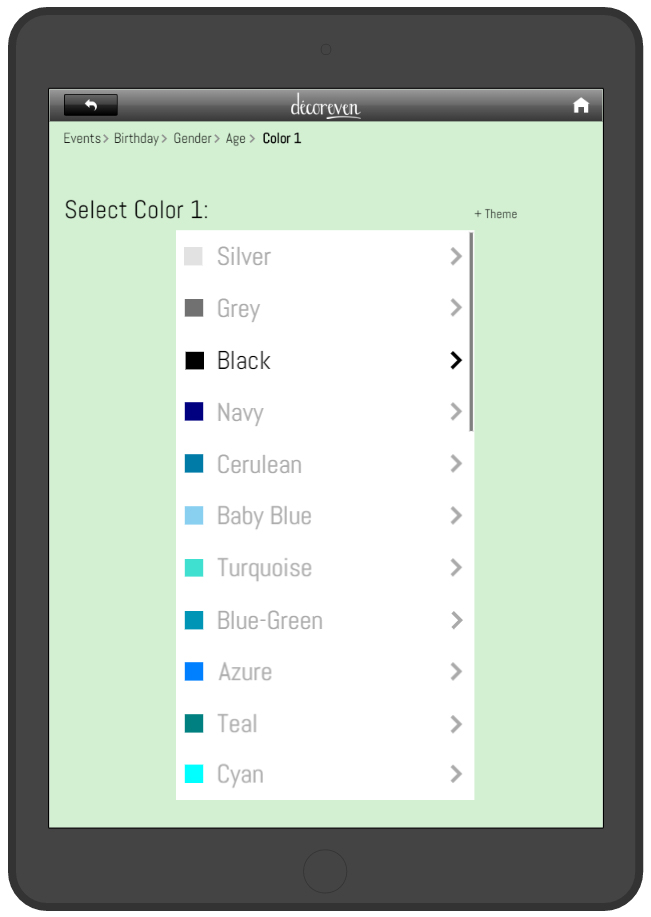Go back to Events in breadcrumb
The image size is (651, 917).
pos(82,139)
